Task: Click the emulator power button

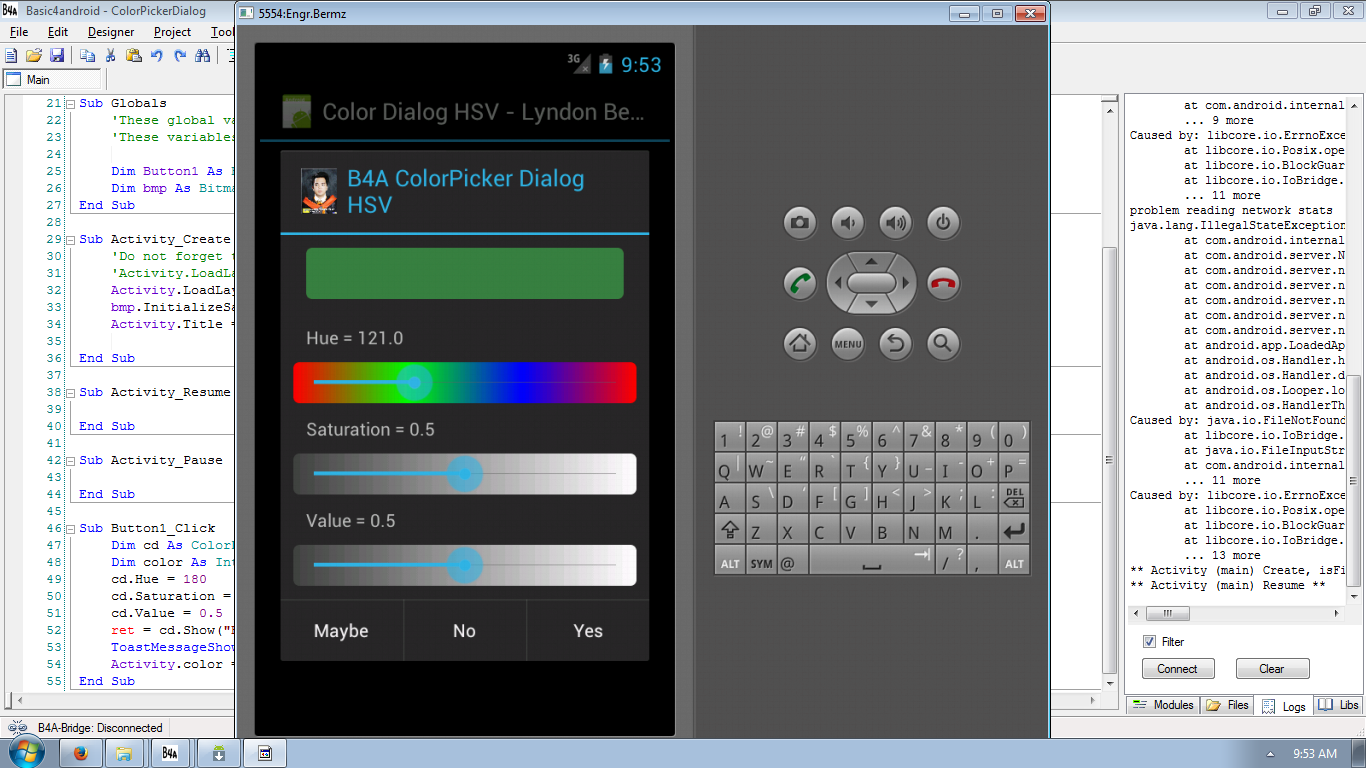Action: [x=943, y=223]
